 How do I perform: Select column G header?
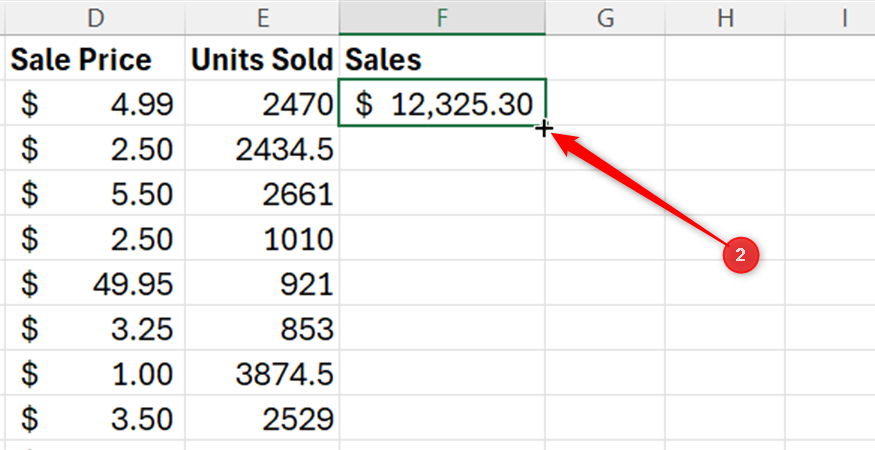pyautogui.click(x=605, y=18)
